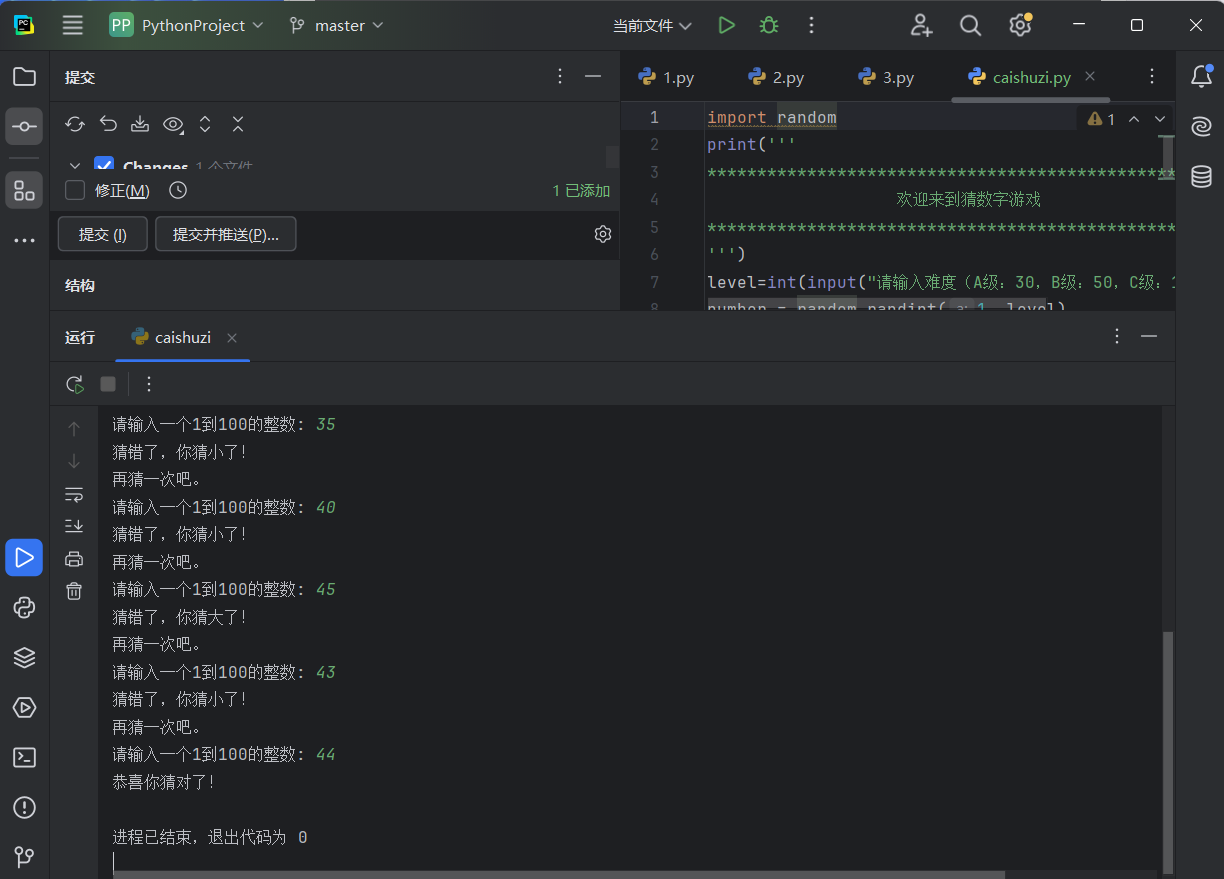The height and width of the screenshot is (879, 1224).
Task: Show commit message history clock
Action: point(178,190)
